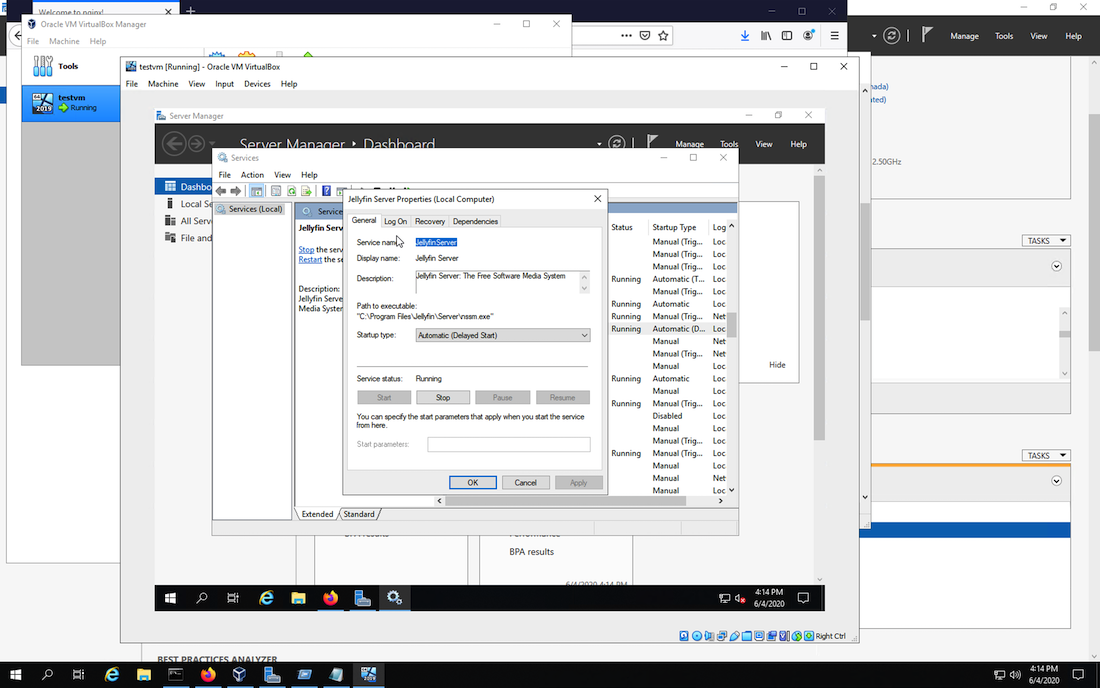Viewport: 1100px width, 688px height.
Task: Click the hard disk status icon in VirtualBox
Action: click(684, 634)
